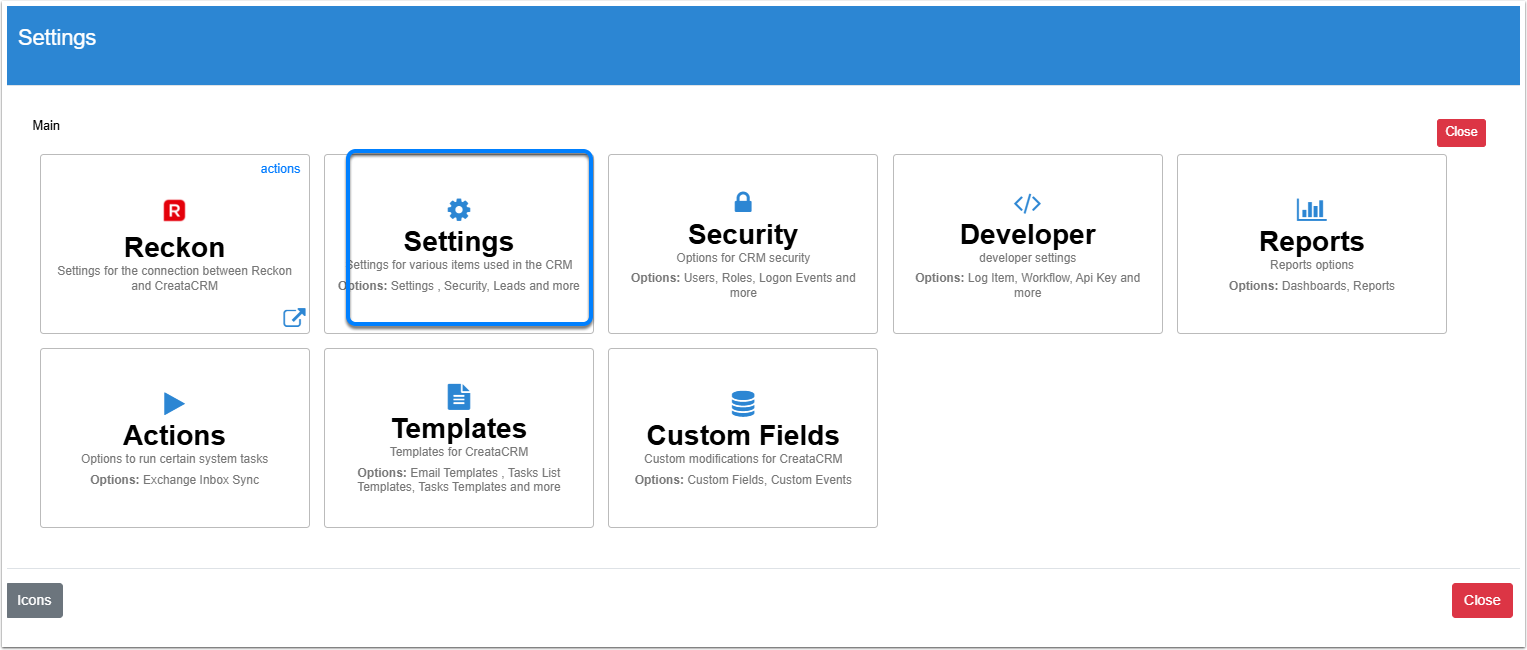
Task: Click the document Templates icon
Action: coord(458,396)
